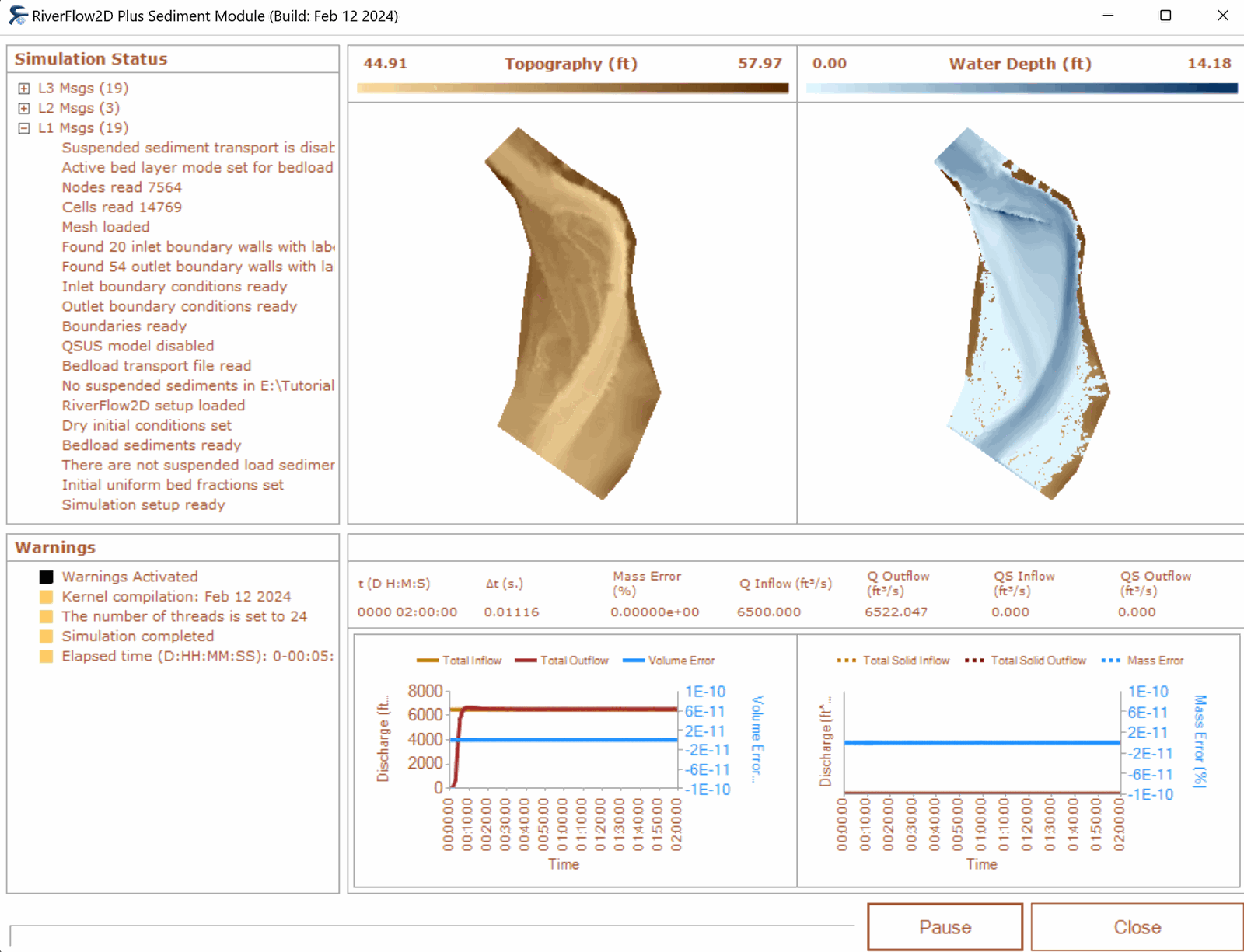
Task: Expand the L2 Msgs (3) node
Action: click(24, 108)
